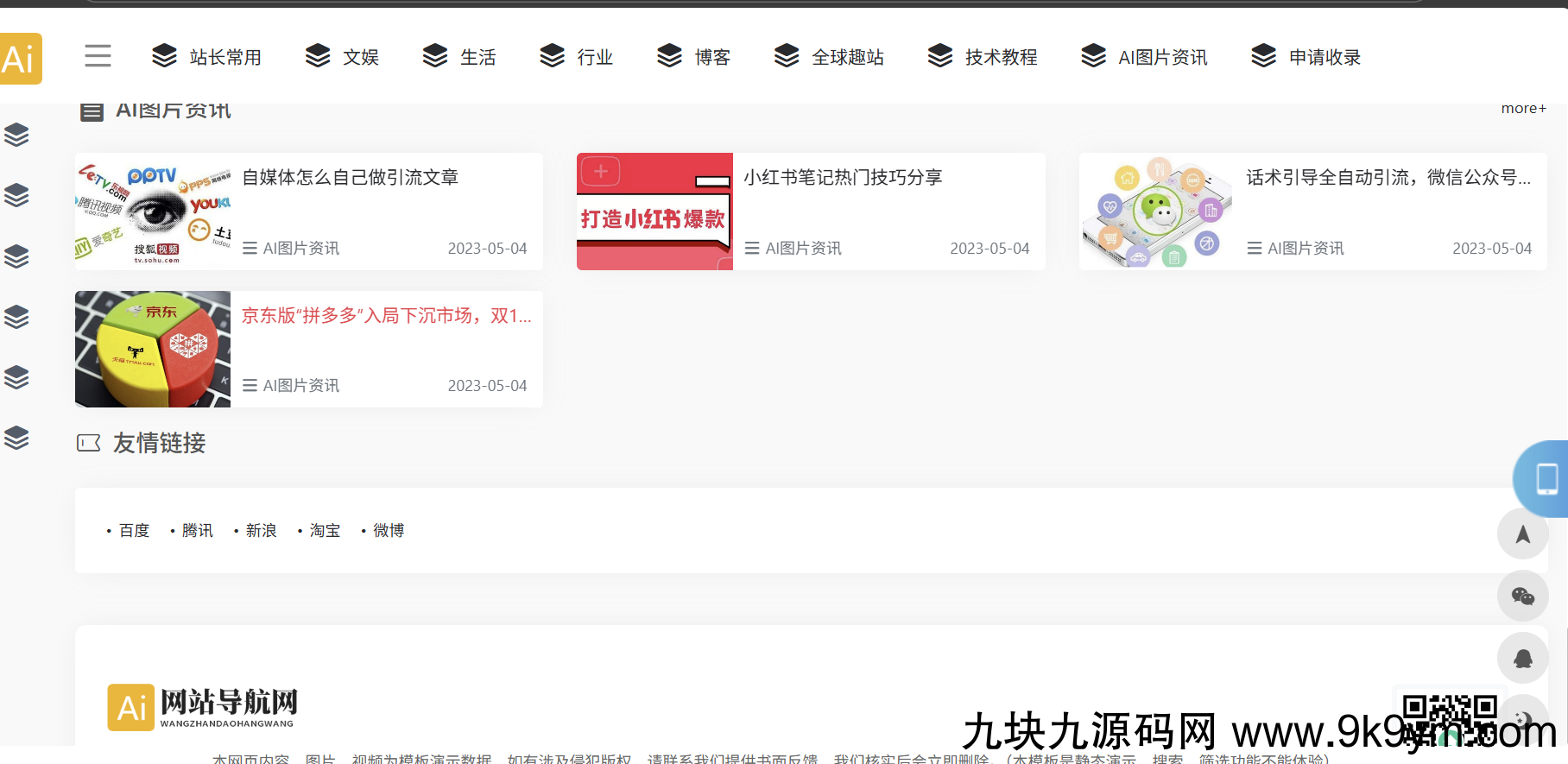
Task: Click the fourth left sidebar layers icon
Action: tap(16, 317)
